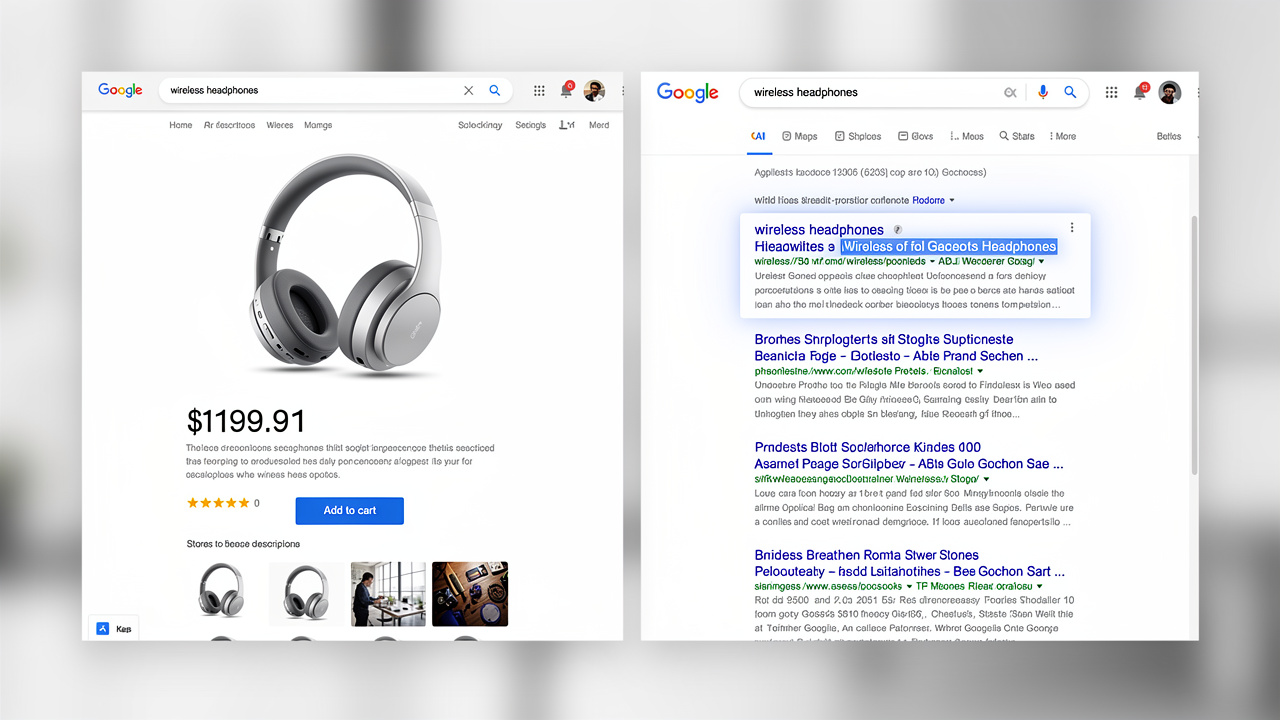1280x720 pixels.
Task: Switch to the Stars tab
Action: click(1017, 136)
